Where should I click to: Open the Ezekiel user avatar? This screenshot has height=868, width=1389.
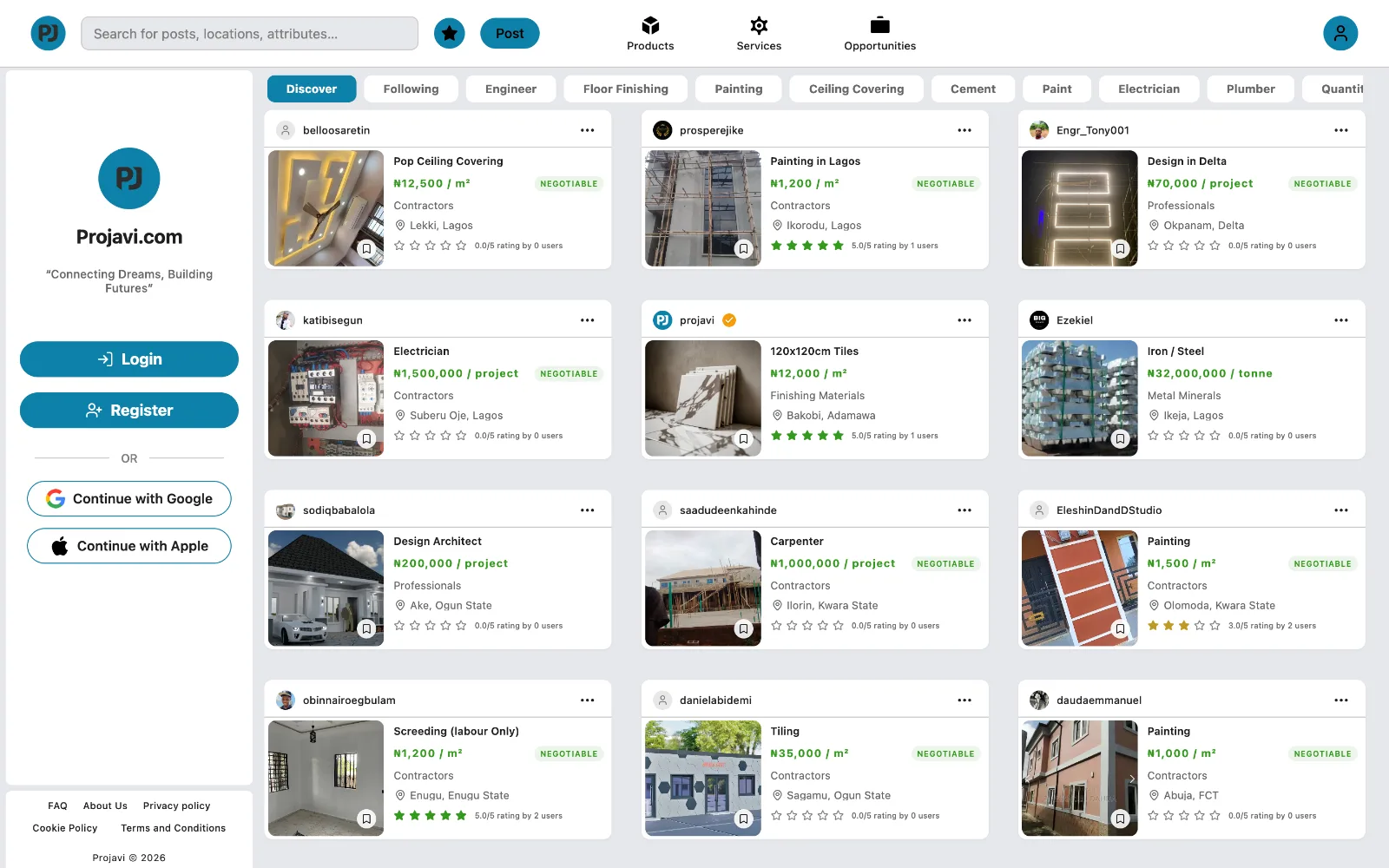tap(1039, 320)
